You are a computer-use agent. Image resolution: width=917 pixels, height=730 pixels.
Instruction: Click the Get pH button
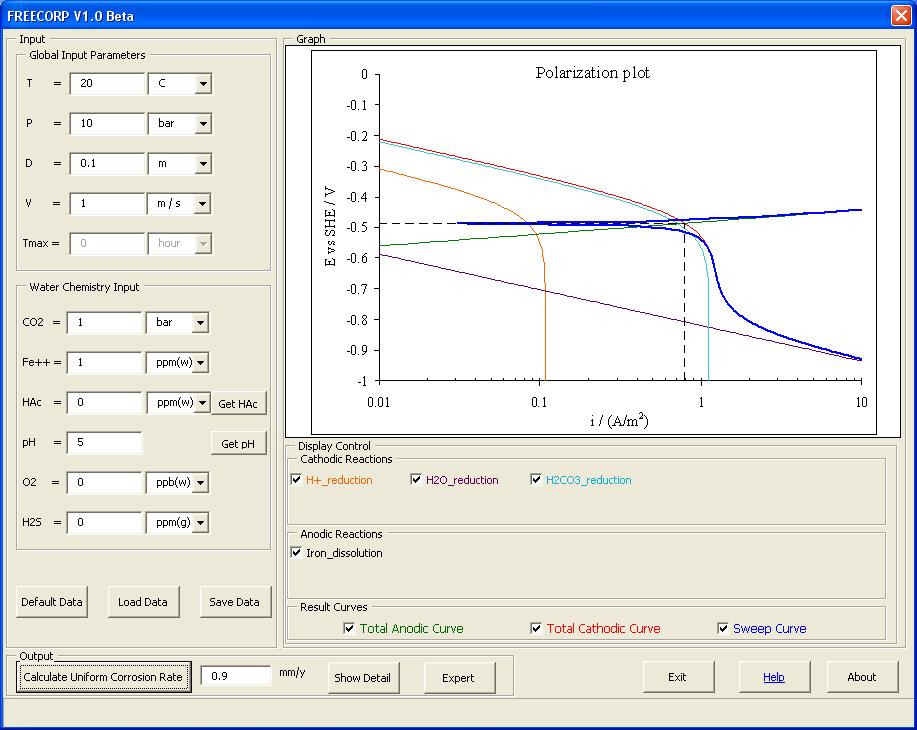coord(239,442)
